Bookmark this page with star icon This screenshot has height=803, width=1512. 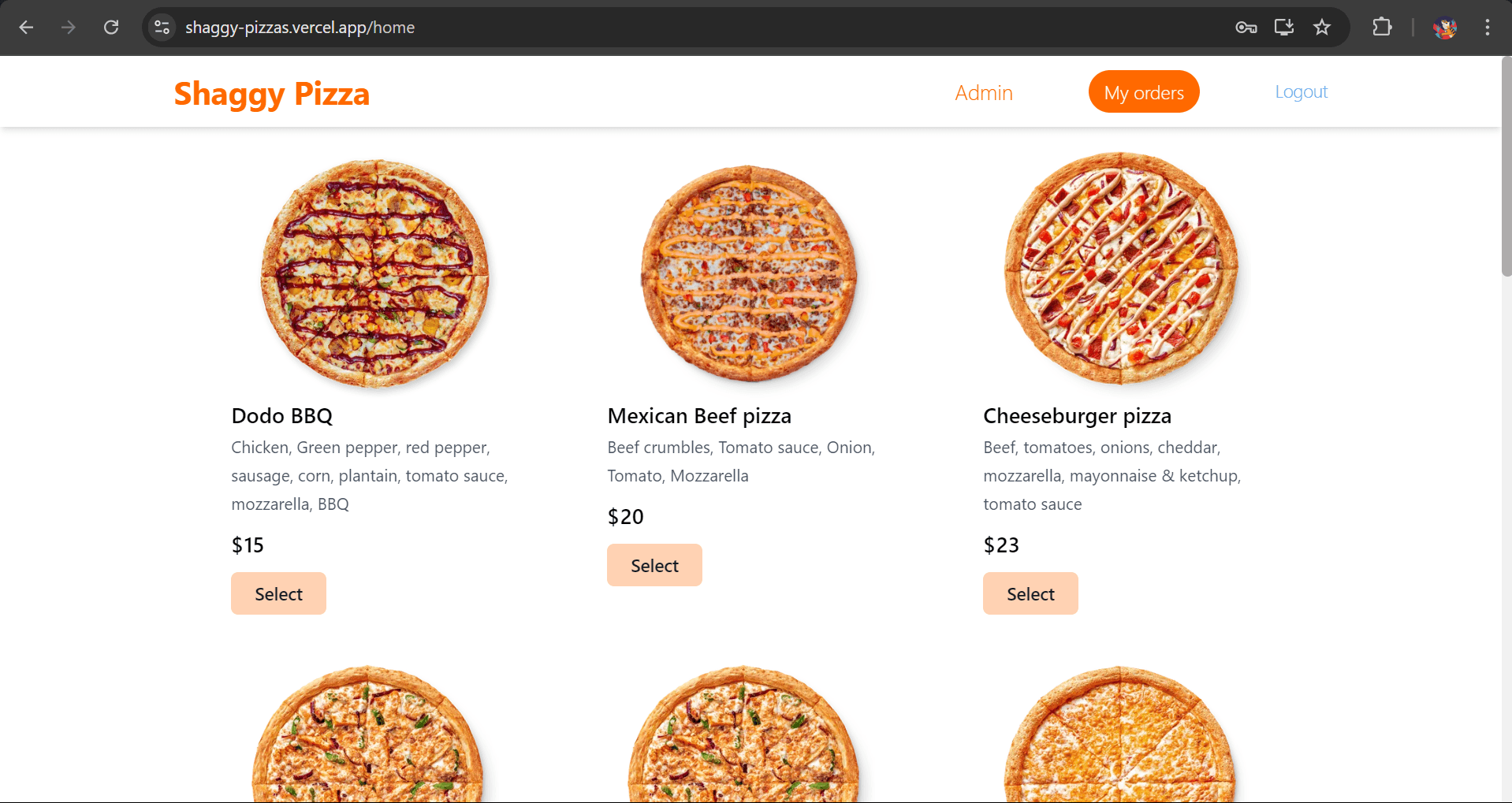[1322, 28]
